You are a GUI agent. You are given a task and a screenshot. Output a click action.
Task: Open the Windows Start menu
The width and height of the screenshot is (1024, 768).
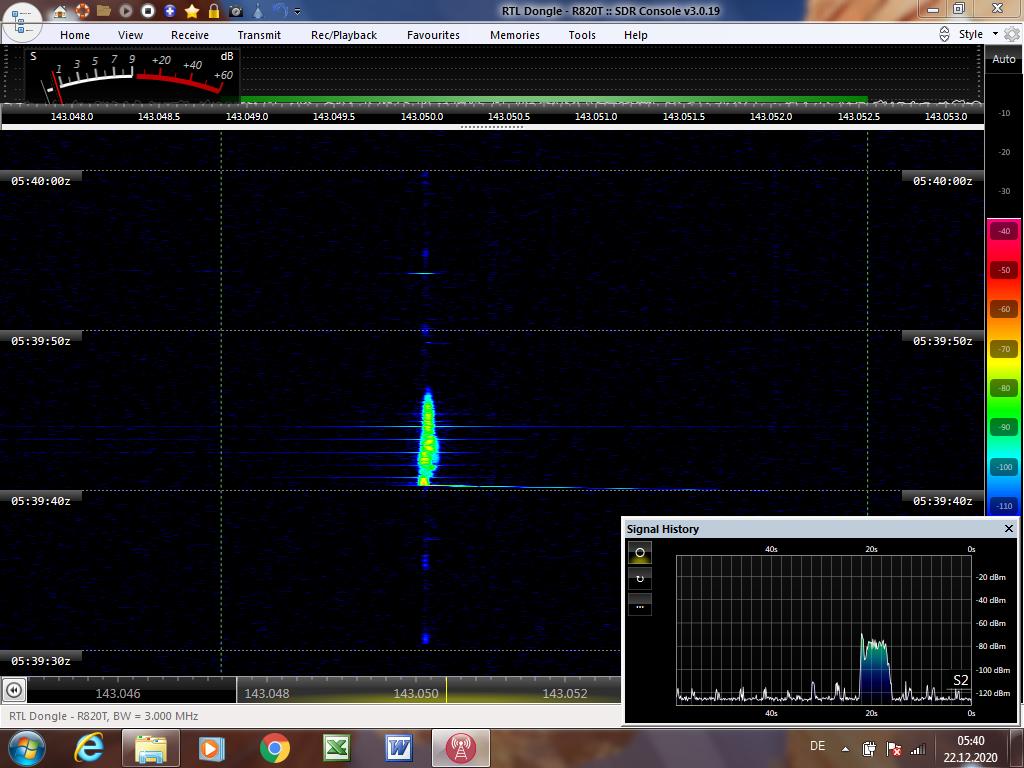click(x=26, y=748)
